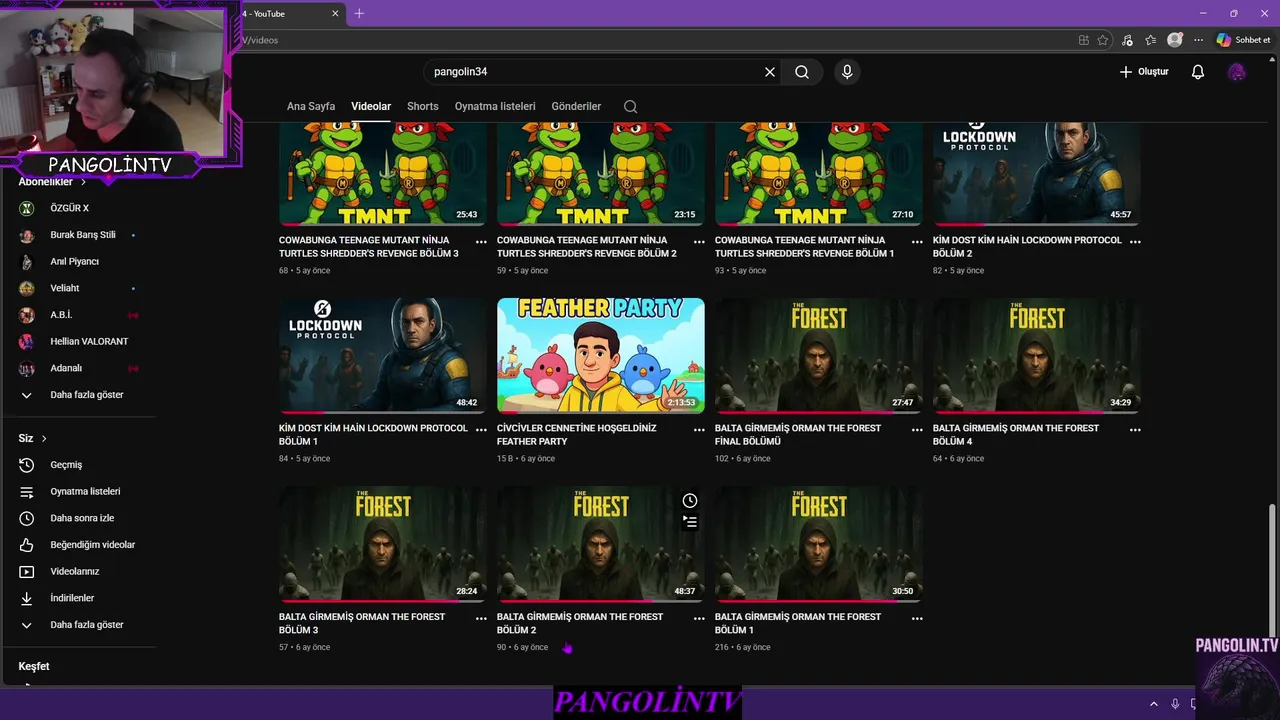Open options for The Forest Bölüm 3
Viewport: 1280px width, 720px height.
tap(481, 619)
